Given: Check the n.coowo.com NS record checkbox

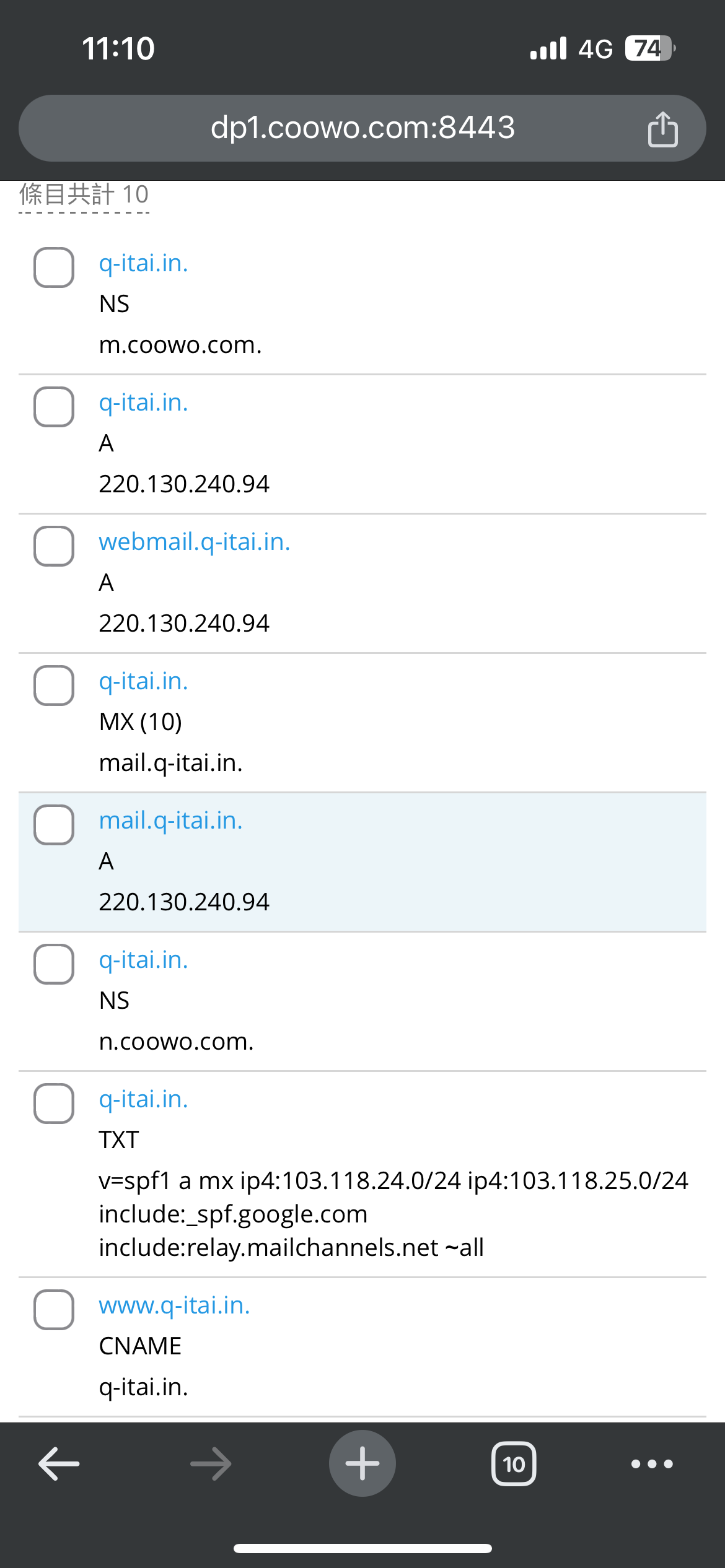Looking at the screenshot, I should point(54,964).
